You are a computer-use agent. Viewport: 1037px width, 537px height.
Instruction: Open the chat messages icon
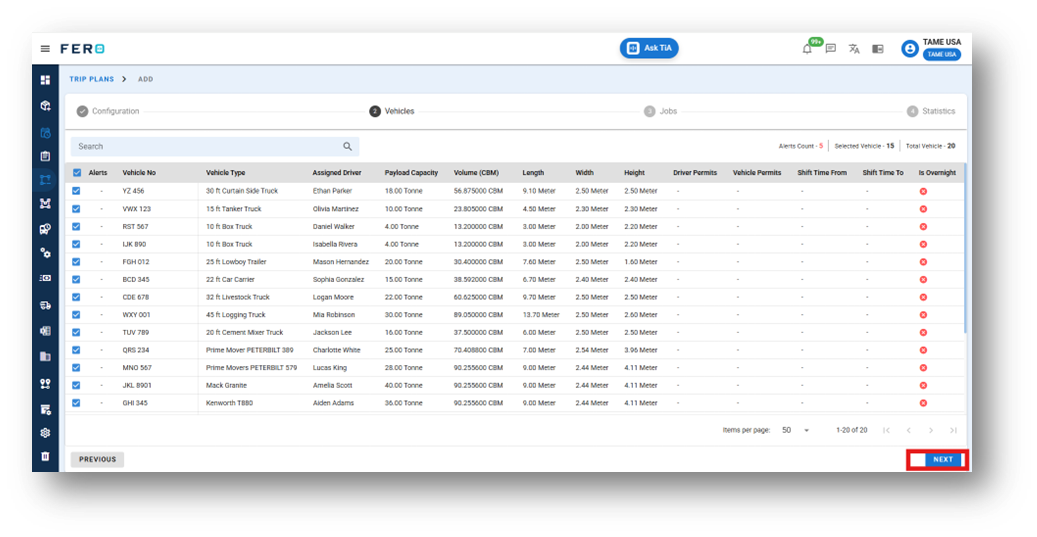(831, 49)
